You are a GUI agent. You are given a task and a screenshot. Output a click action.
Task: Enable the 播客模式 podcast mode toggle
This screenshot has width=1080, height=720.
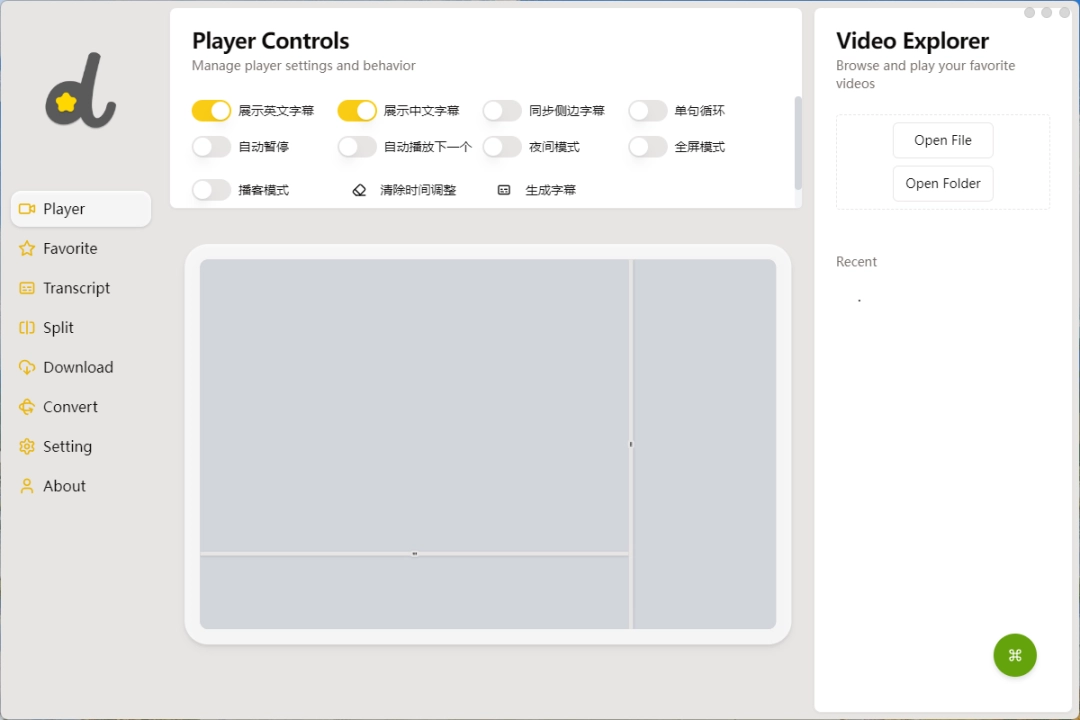pyautogui.click(x=211, y=189)
